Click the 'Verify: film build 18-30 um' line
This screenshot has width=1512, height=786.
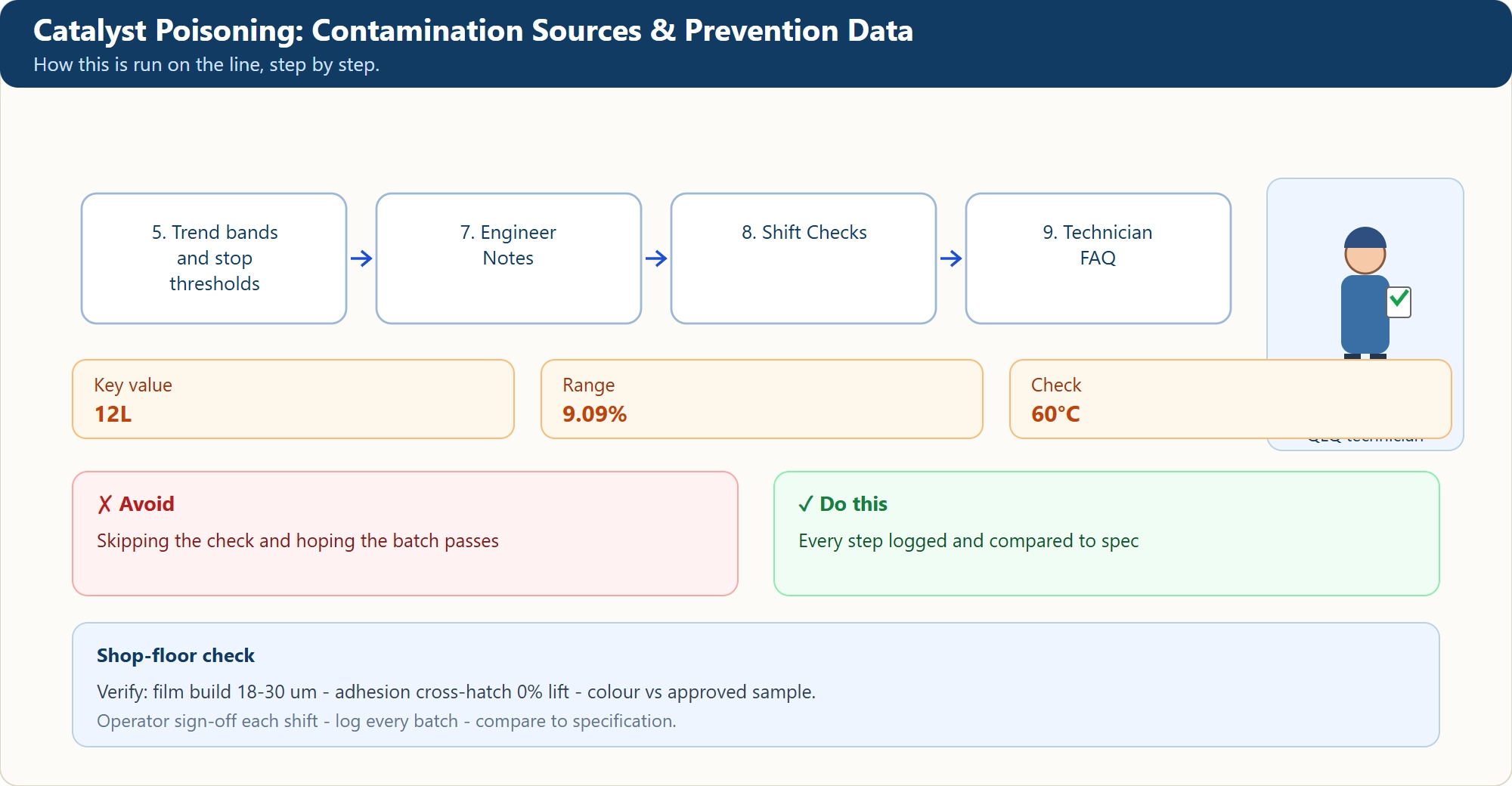click(456, 692)
